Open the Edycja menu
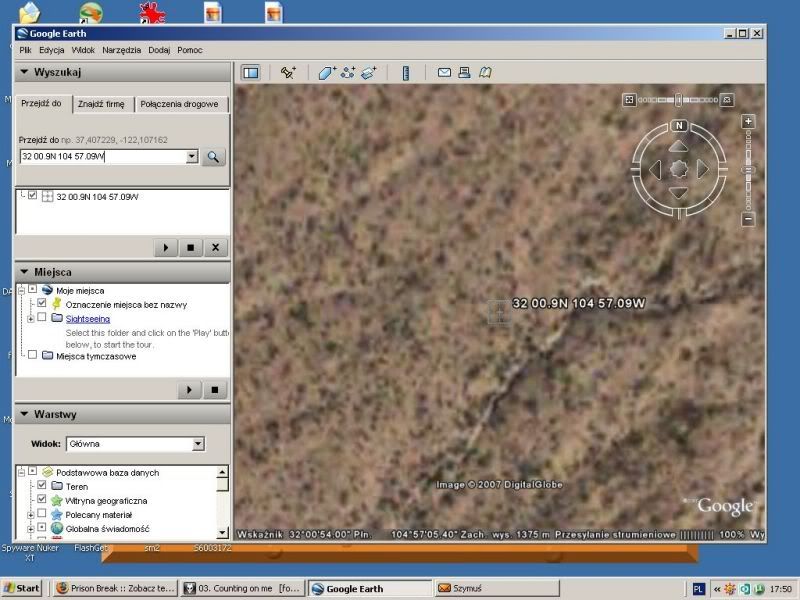The image size is (800, 600). pos(52,50)
